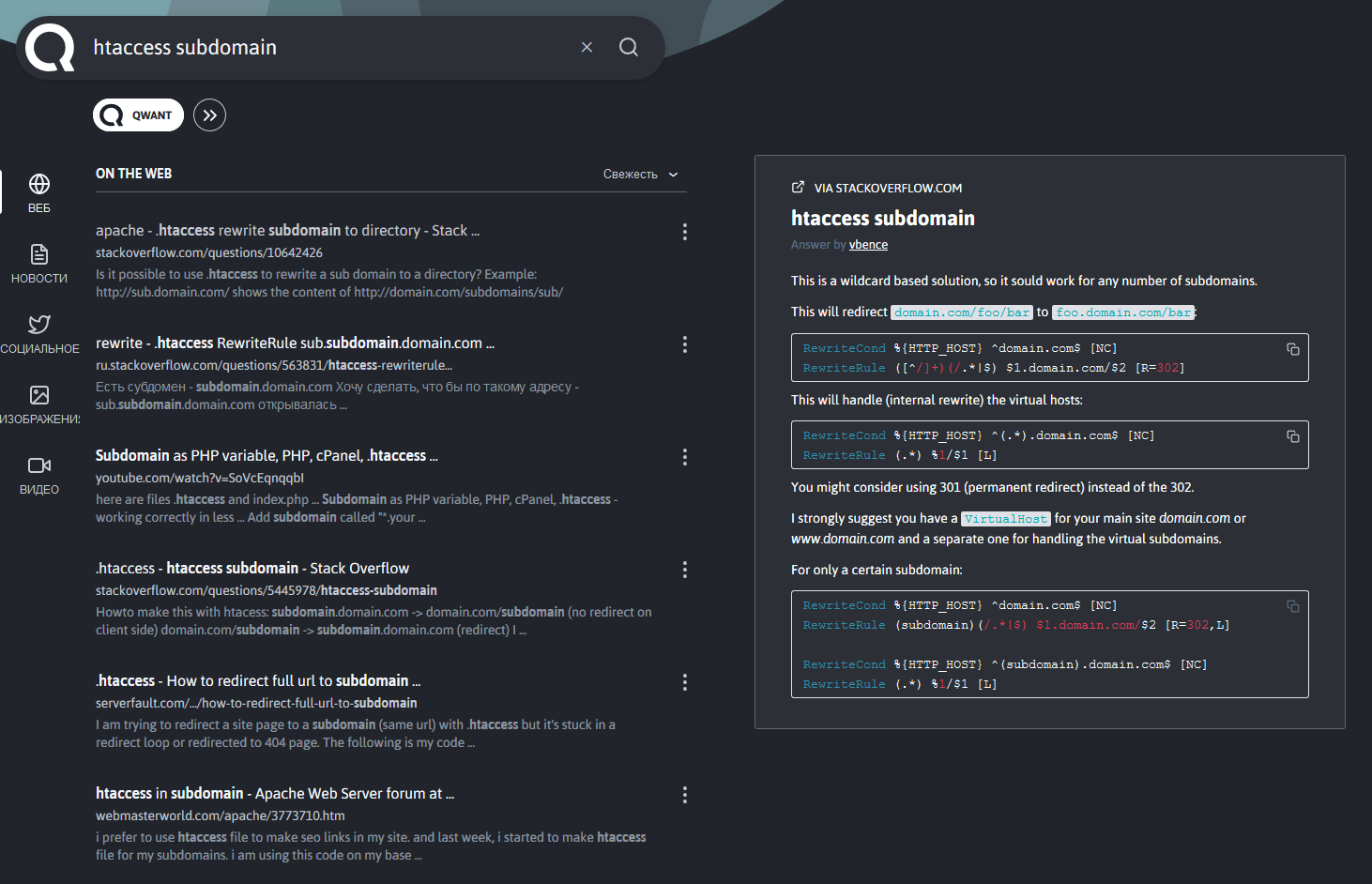Open the Stack Overflow external link icon
The width and height of the screenshot is (1372, 884).
click(x=798, y=188)
